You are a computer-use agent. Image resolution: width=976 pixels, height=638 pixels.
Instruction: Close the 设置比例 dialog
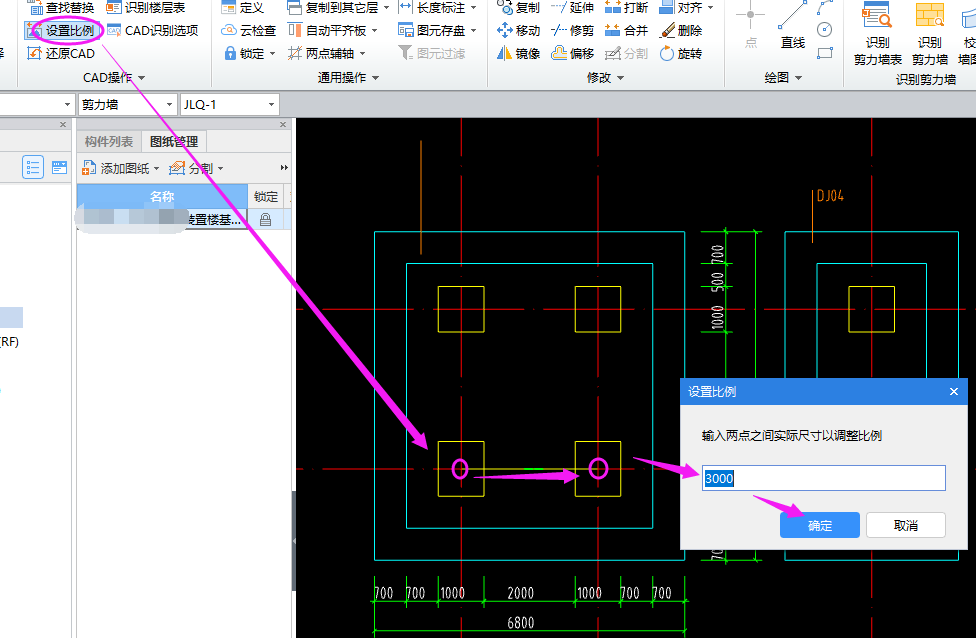(x=954, y=392)
